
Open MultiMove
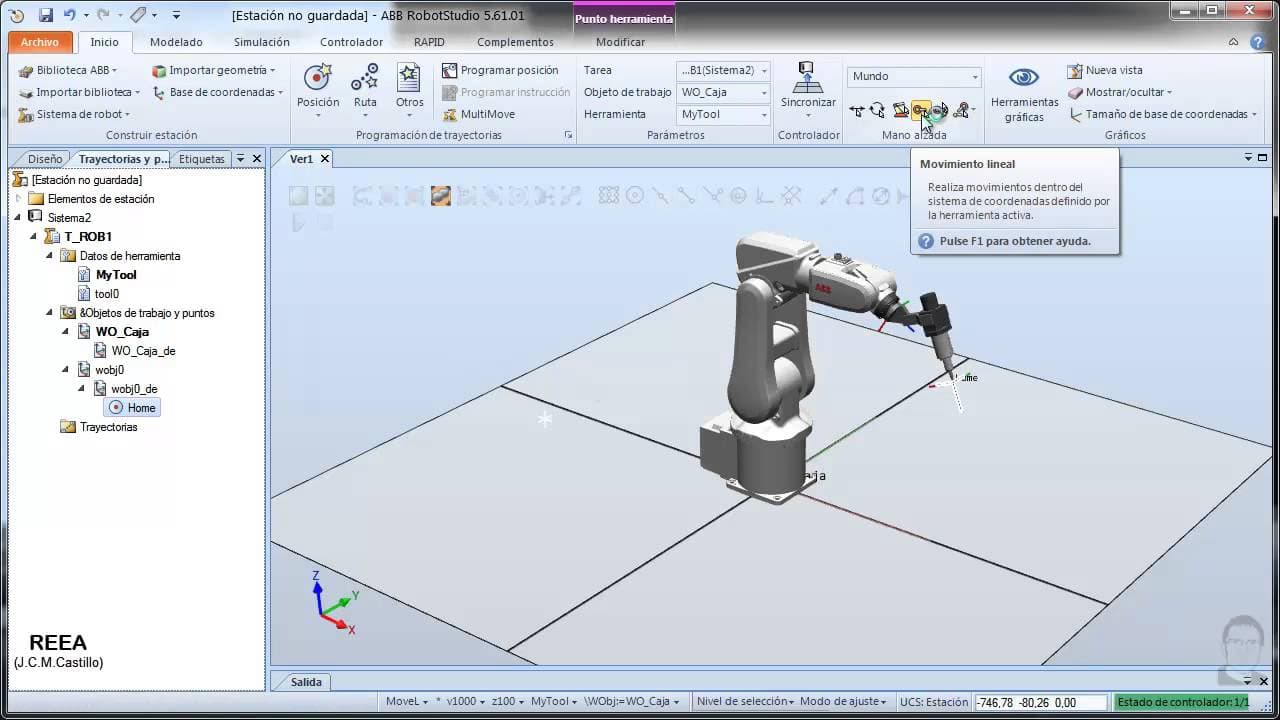click(479, 114)
